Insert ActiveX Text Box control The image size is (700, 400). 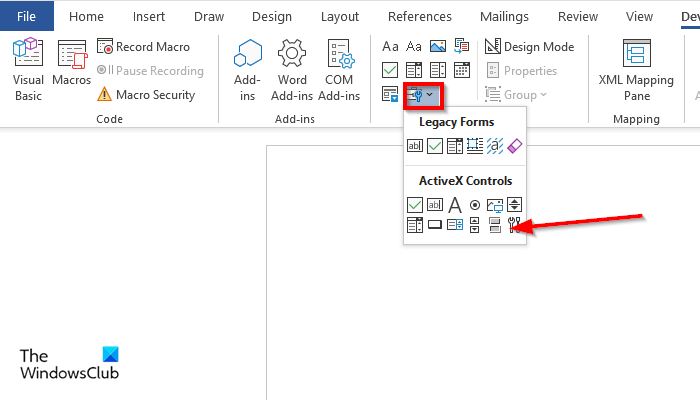(435, 205)
